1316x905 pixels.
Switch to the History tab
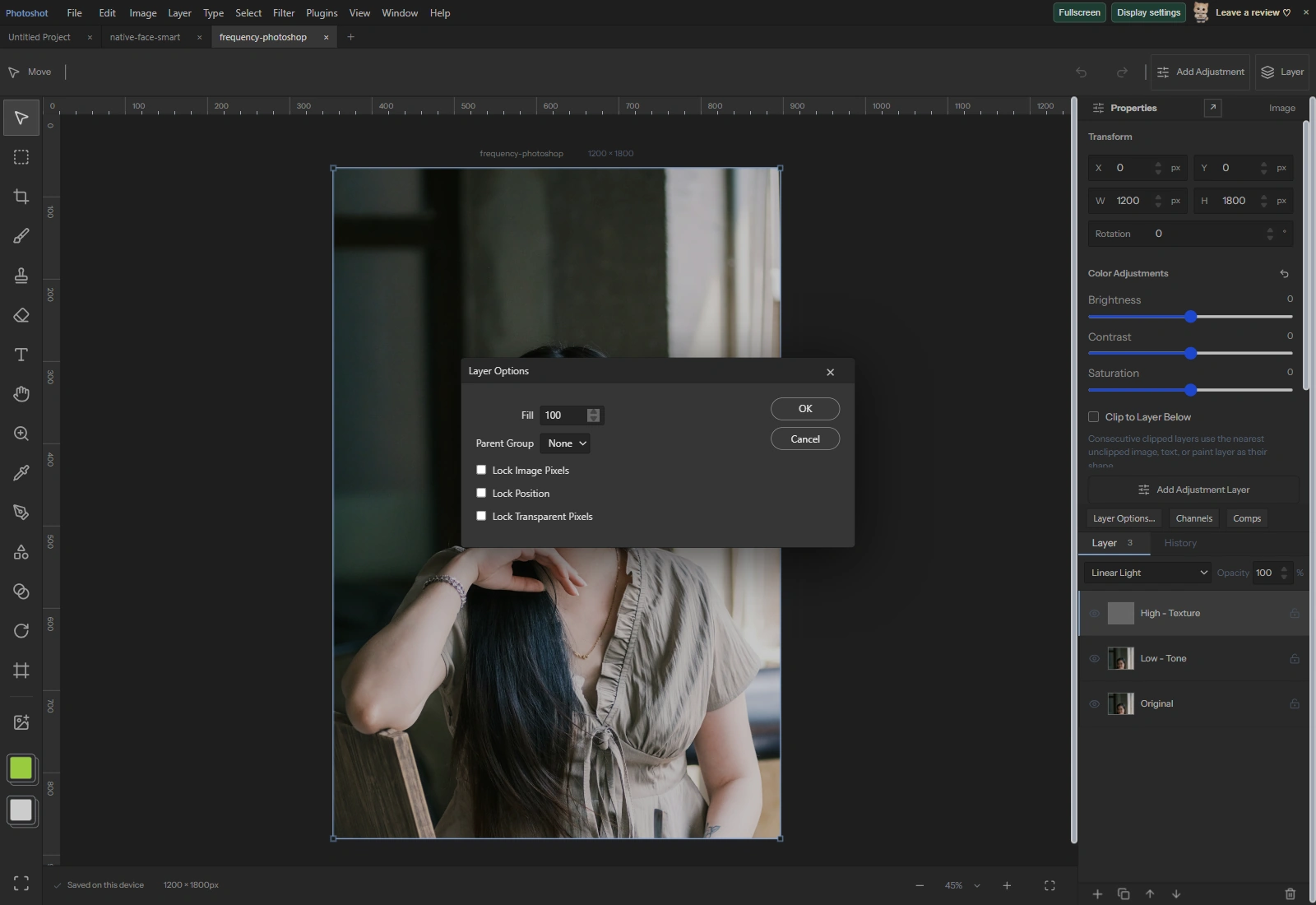point(1180,543)
